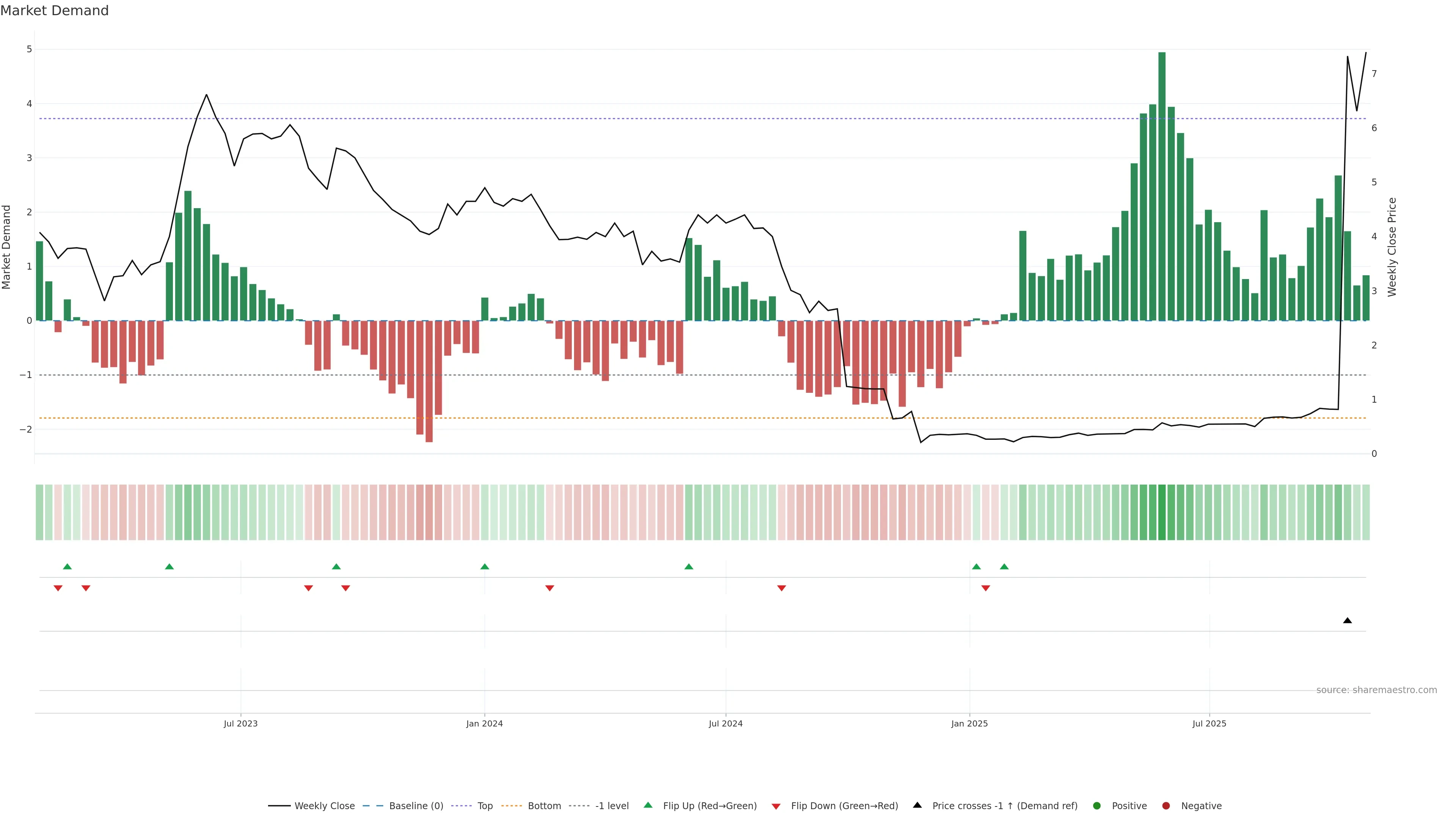The image size is (1456, 819).
Task: Click the Positive green circle legend icon
Action: [1097, 805]
